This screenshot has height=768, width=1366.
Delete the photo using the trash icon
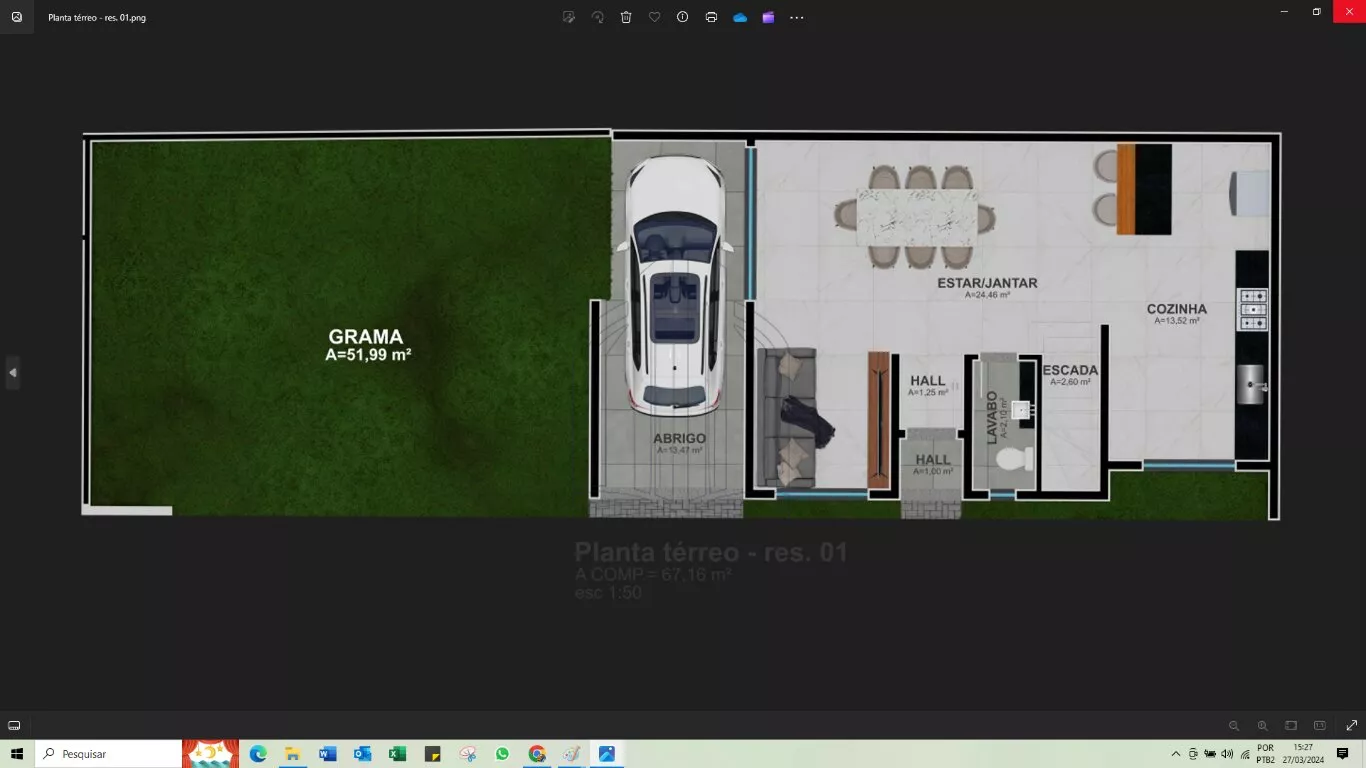[626, 17]
